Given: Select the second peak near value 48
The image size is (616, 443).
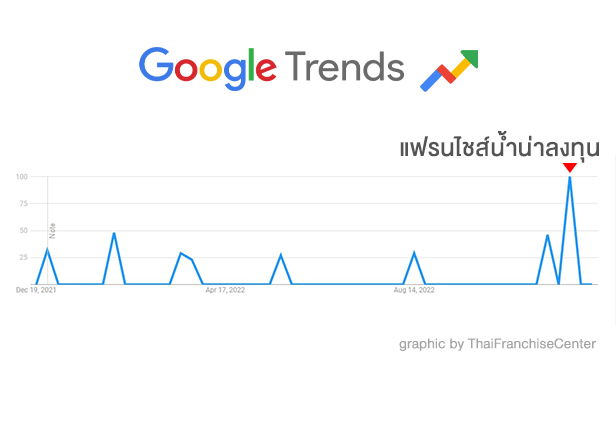Looking at the screenshot, I should point(114,234).
